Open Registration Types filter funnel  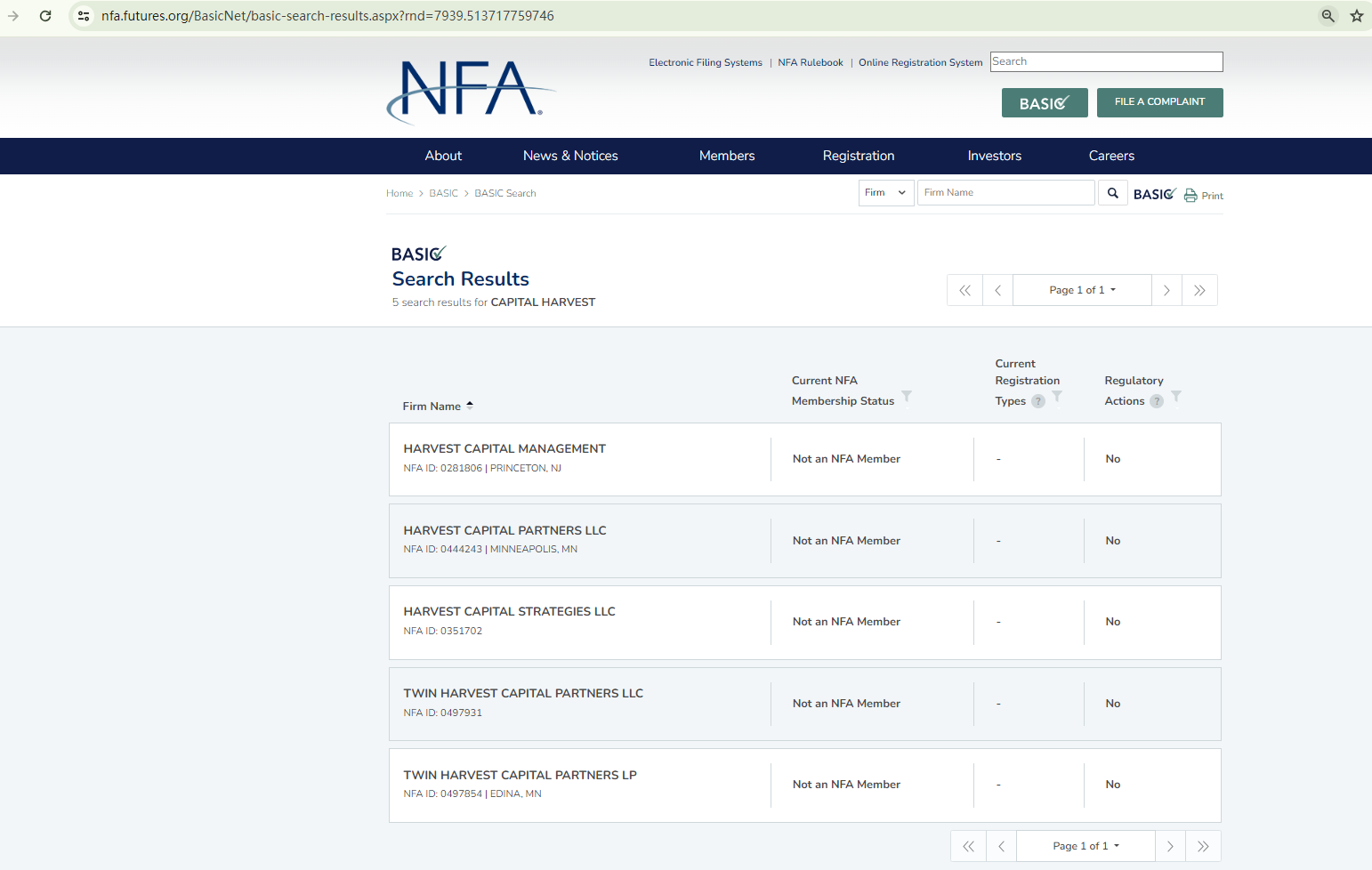1057,396
